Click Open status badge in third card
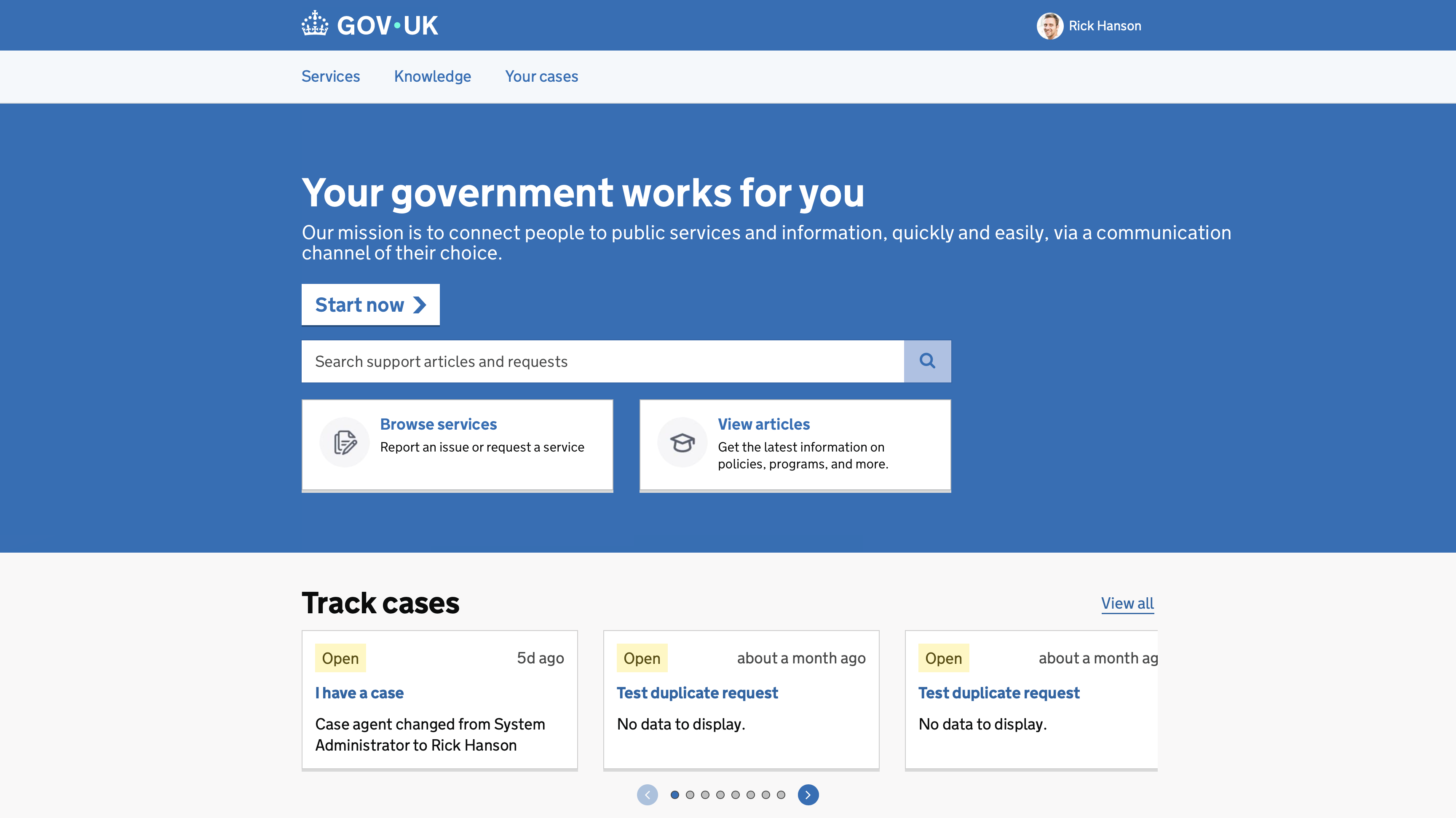Image resolution: width=1456 pixels, height=818 pixels. pyautogui.click(x=943, y=658)
